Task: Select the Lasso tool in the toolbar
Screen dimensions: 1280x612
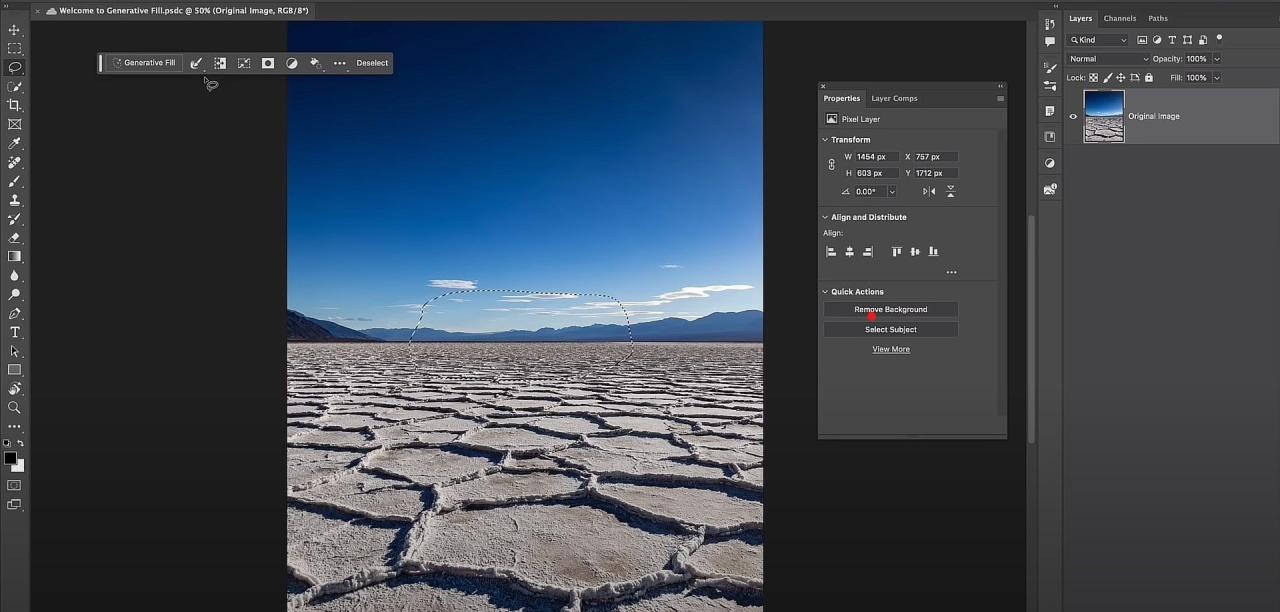Action: (14, 67)
